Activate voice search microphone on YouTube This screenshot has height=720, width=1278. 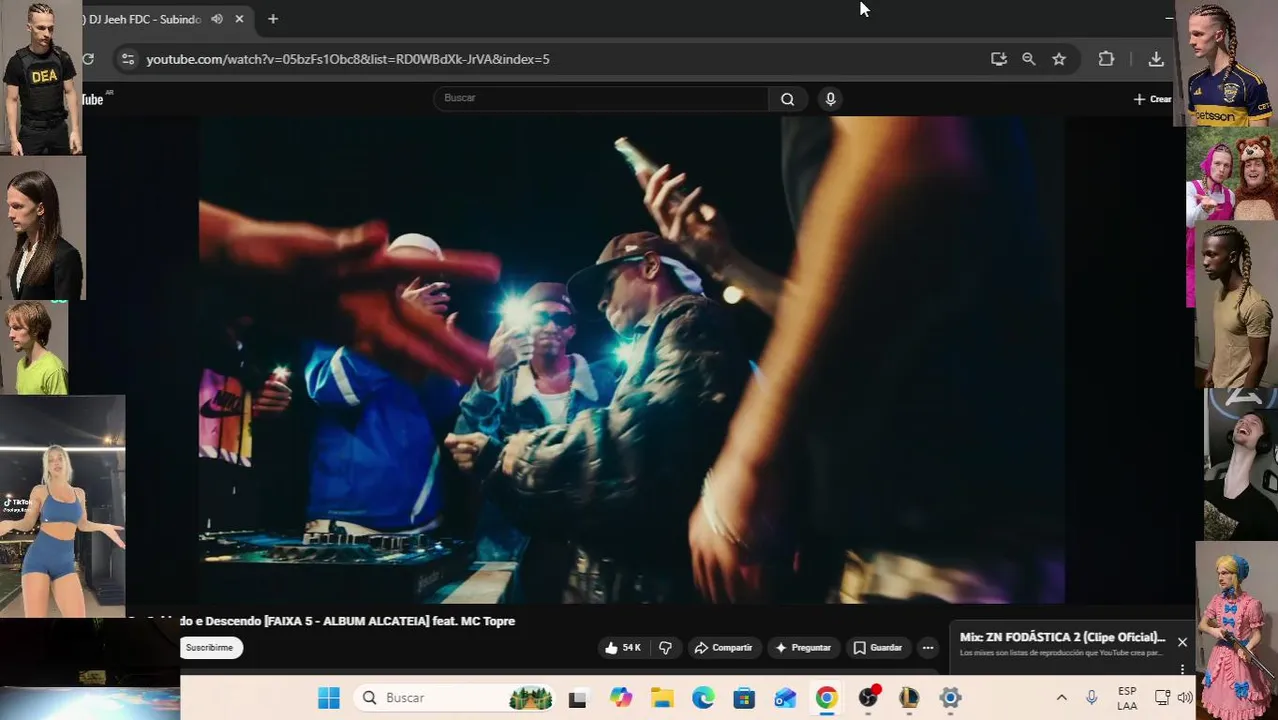[830, 98]
